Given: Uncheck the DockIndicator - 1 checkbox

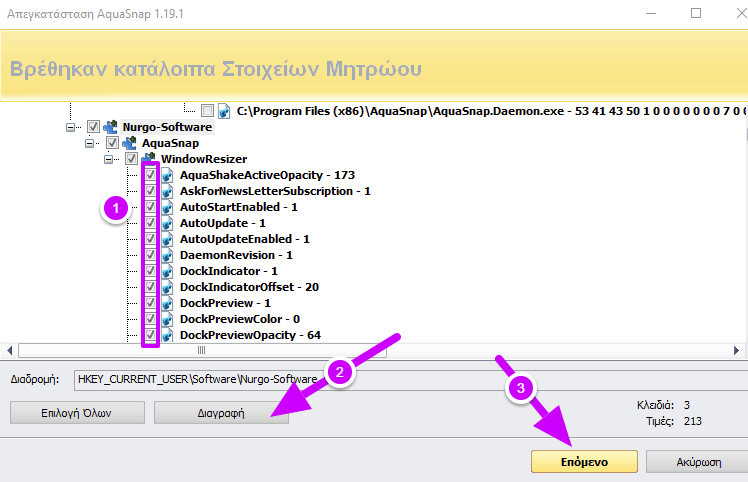Looking at the screenshot, I should (x=150, y=271).
